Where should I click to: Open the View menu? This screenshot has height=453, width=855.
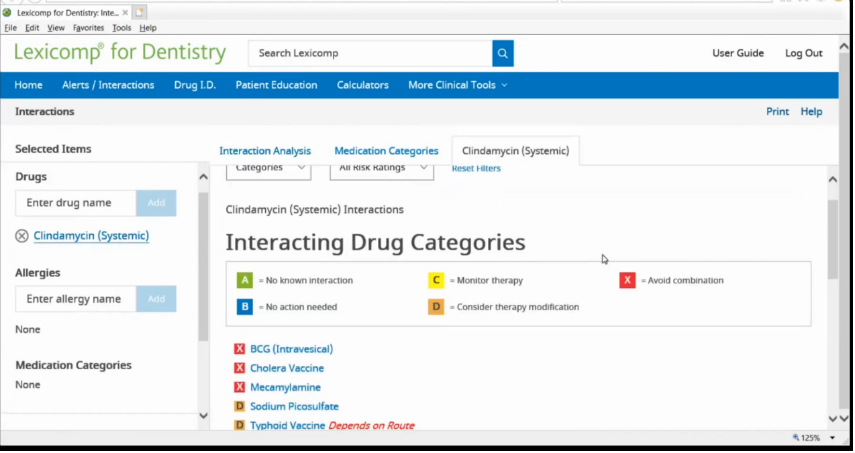pos(56,28)
